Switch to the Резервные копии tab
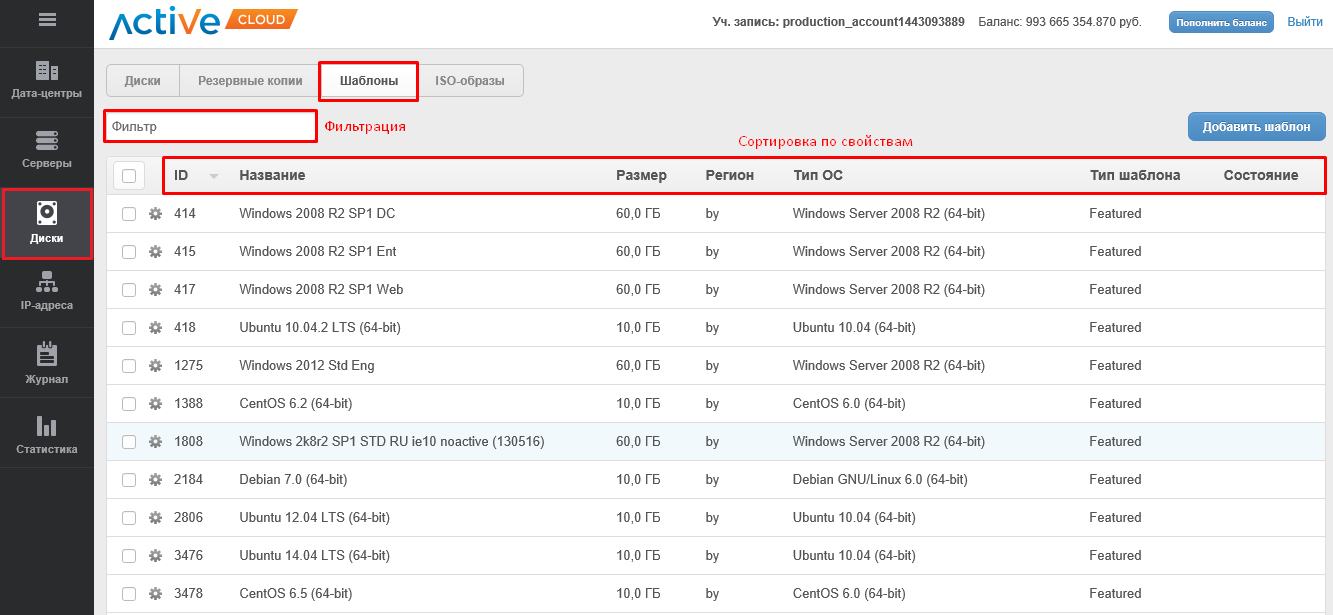This screenshot has width=1333, height=615. [250, 81]
